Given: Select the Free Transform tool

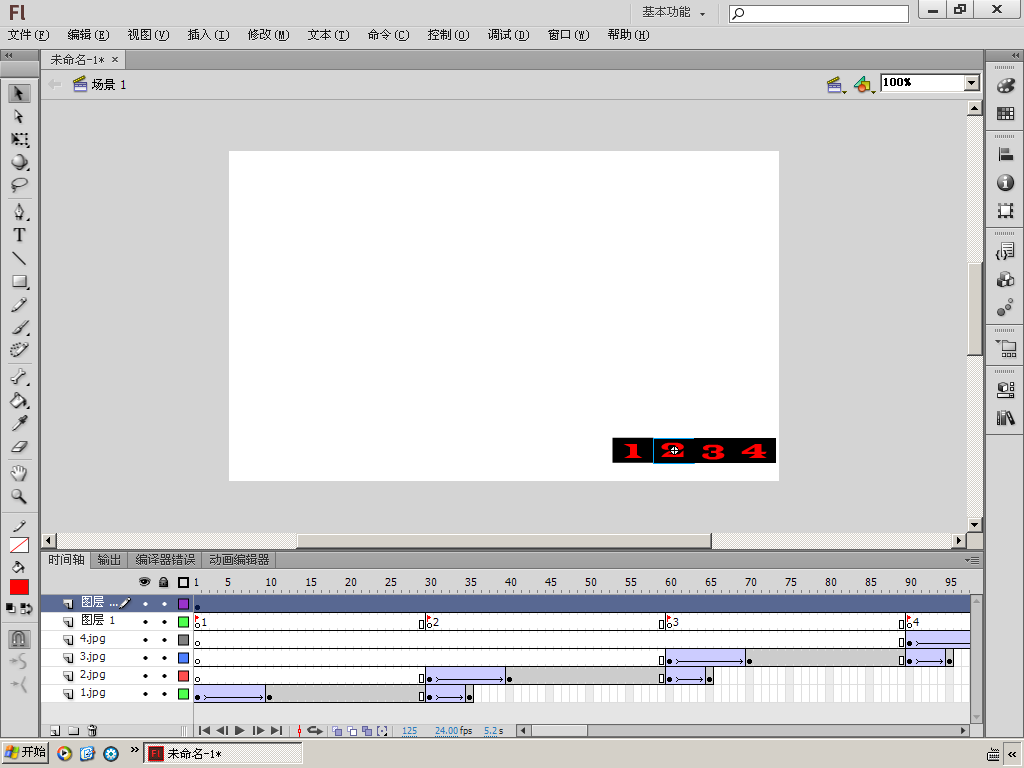Looking at the screenshot, I should (x=19, y=140).
